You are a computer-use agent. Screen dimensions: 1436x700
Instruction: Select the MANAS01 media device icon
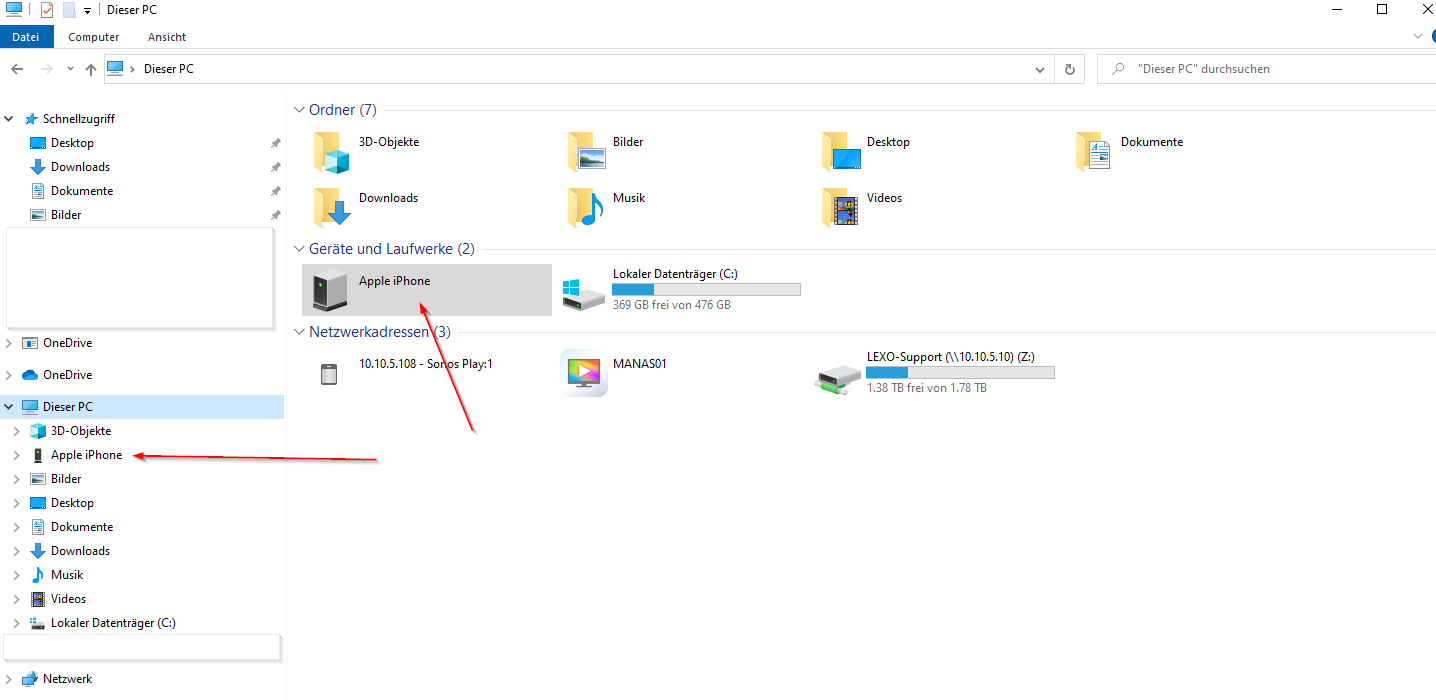pos(584,373)
